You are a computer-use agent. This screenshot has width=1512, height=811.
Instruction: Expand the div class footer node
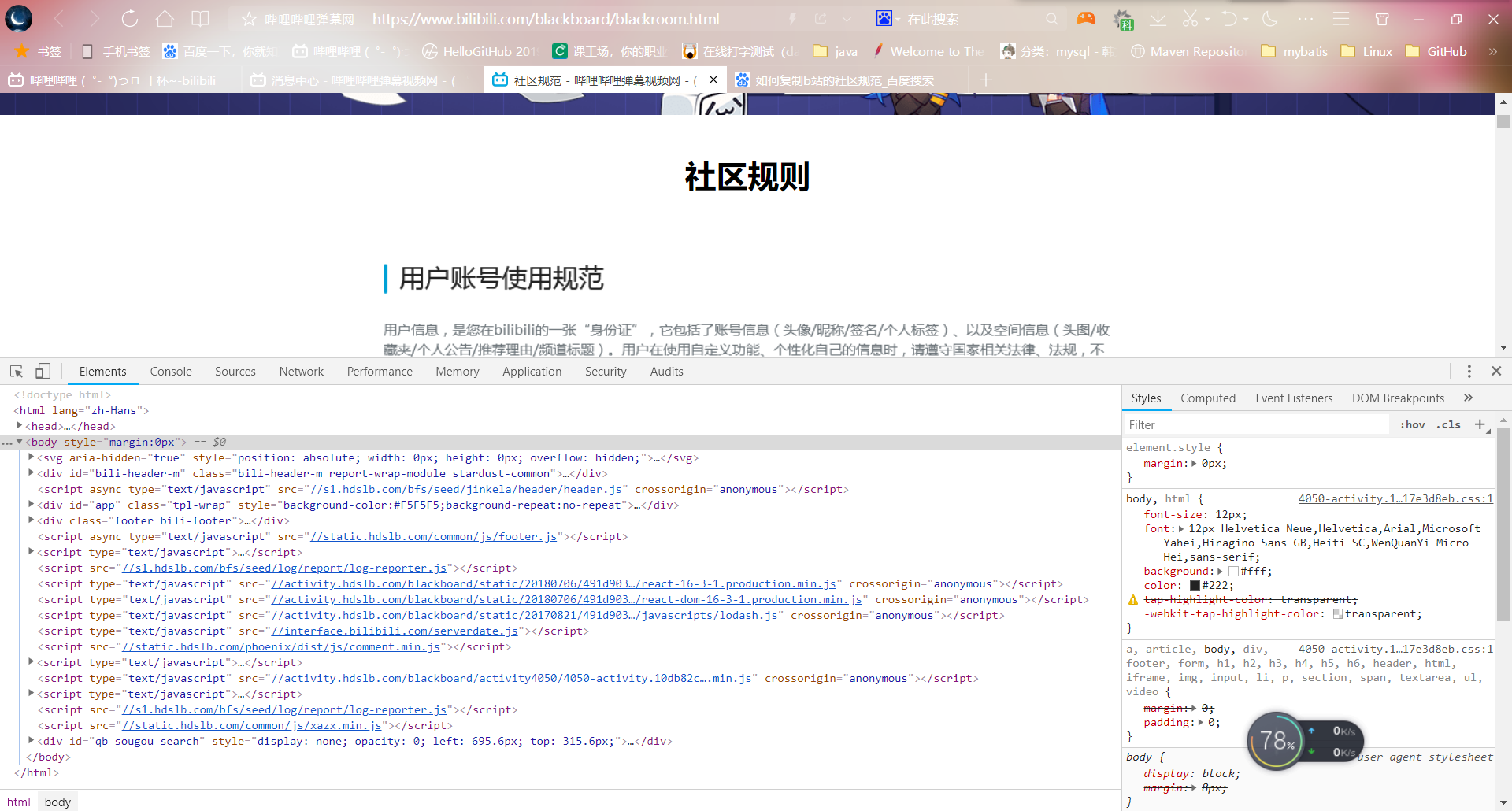(31, 520)
